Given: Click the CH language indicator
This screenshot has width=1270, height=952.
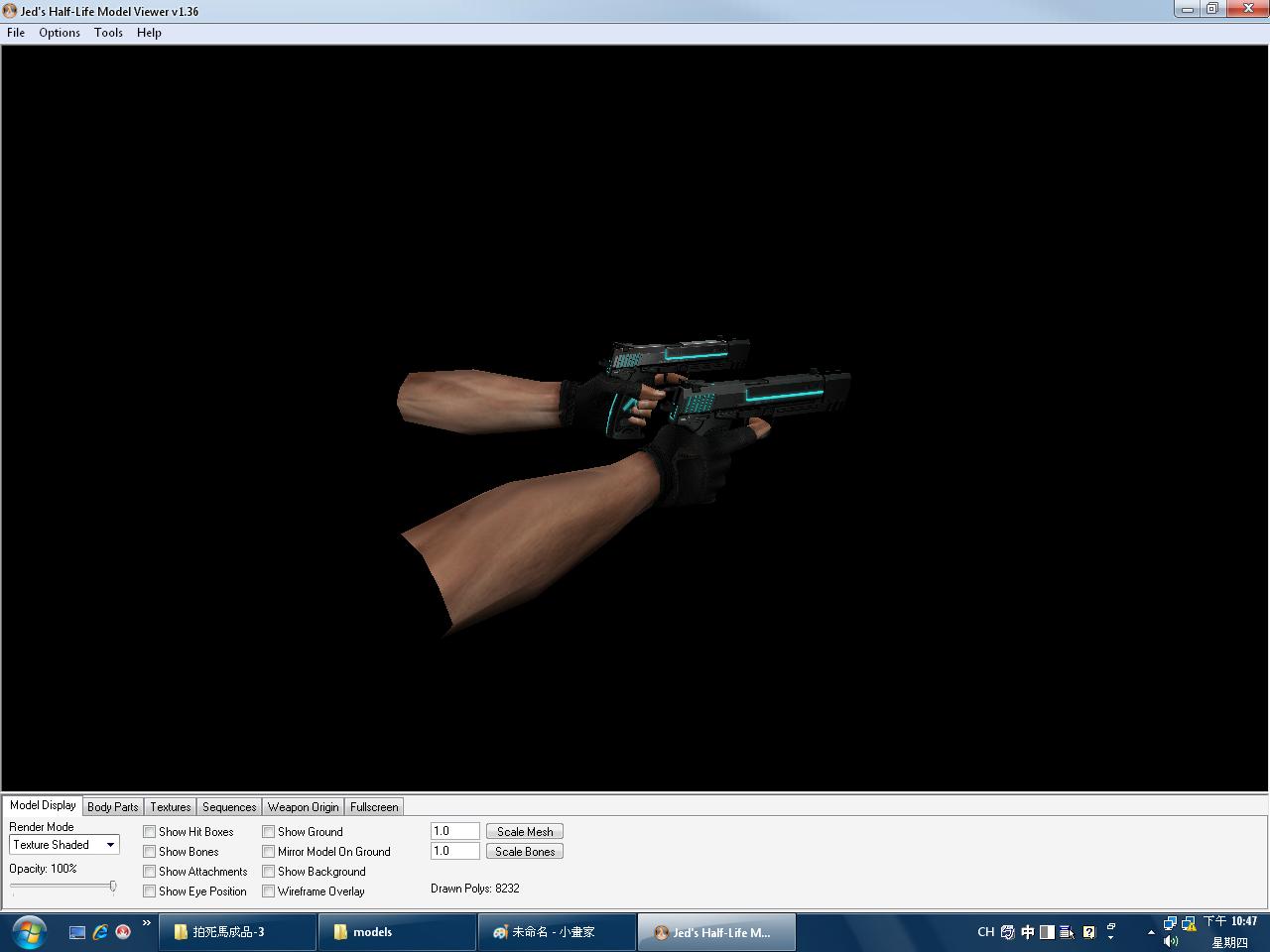Looking at the screenshot, I should pyautogui.click(x=985, y=932).
